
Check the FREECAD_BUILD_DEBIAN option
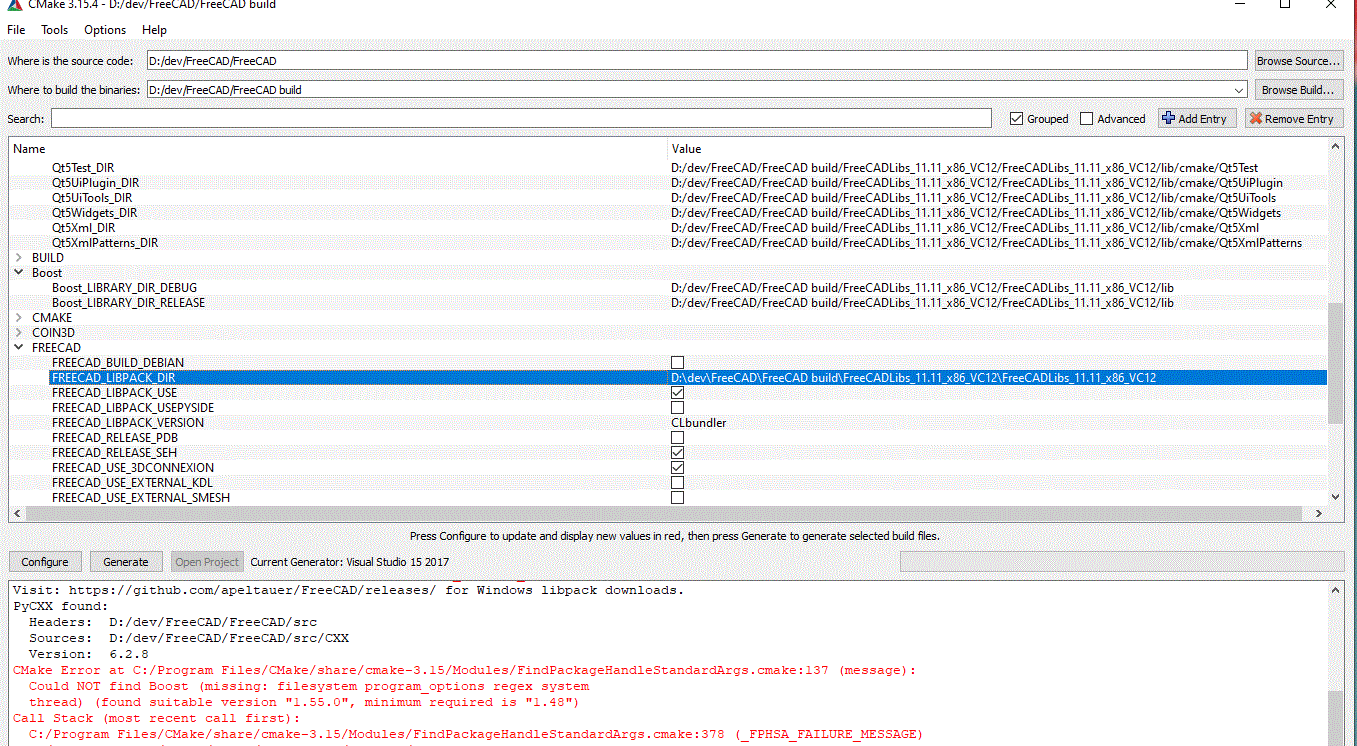pyautogui.click(x=677, y=362)
